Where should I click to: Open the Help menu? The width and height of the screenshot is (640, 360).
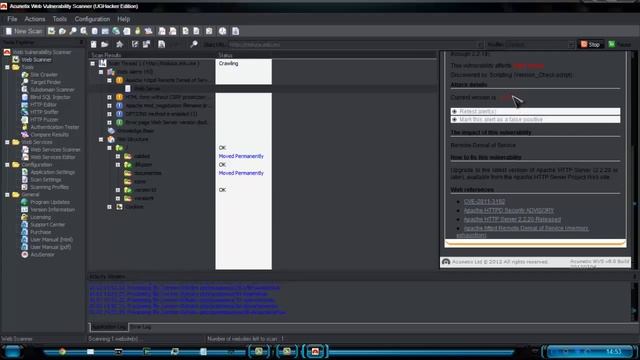[x=124, y=19]
